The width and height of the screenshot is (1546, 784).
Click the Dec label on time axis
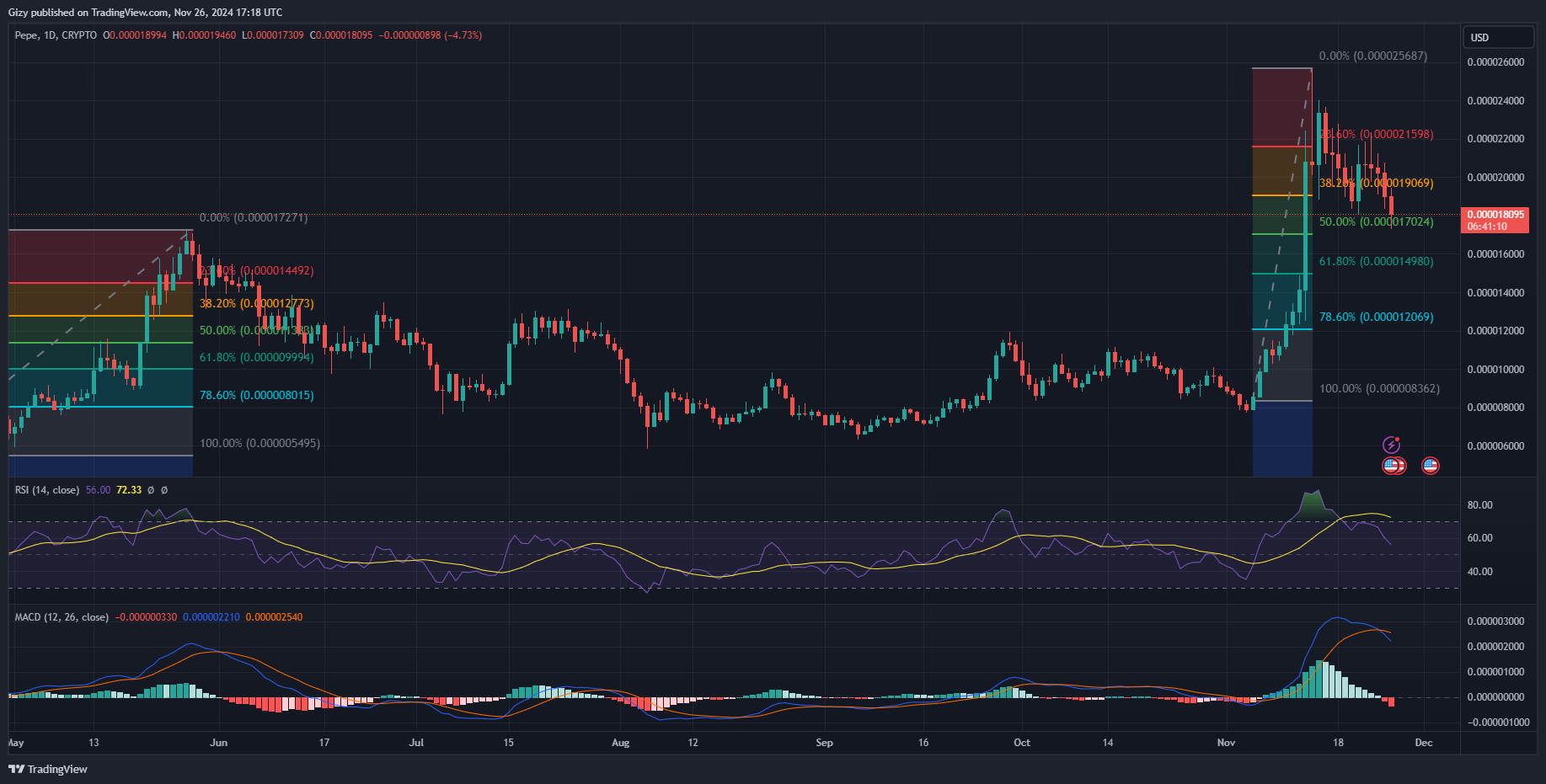[1424, 743]
